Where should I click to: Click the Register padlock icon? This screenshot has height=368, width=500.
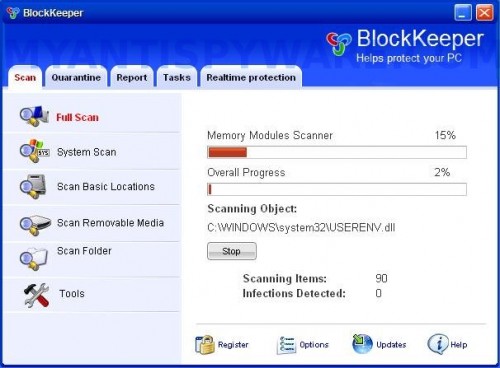205,344
